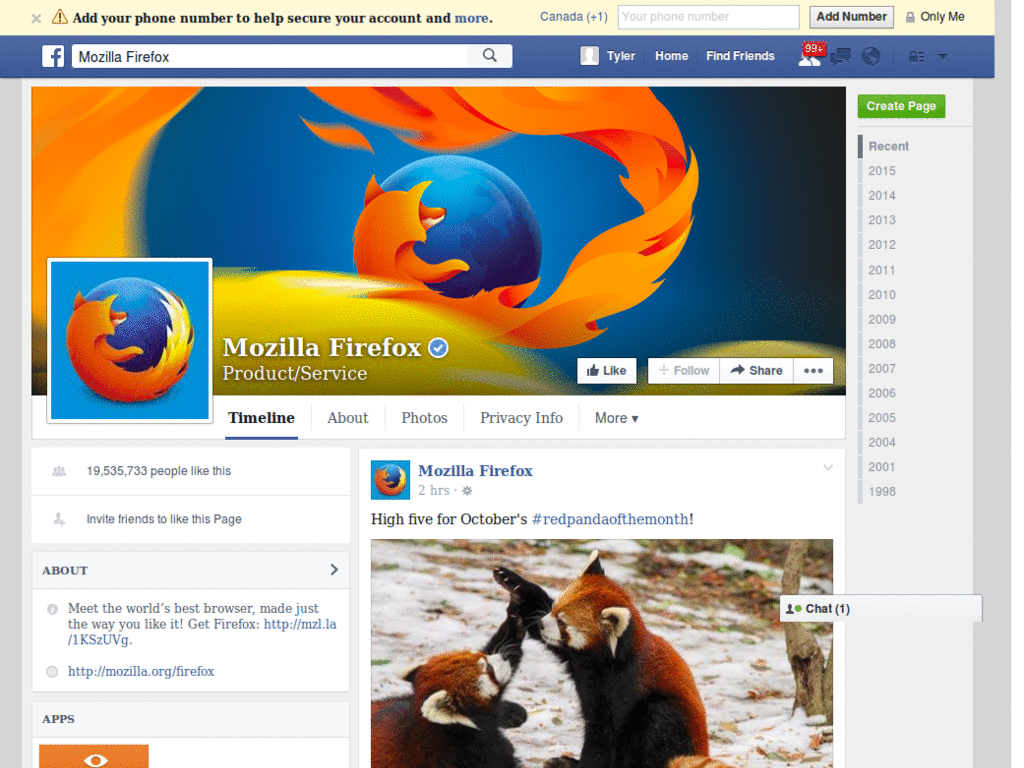Click the Product/Service category text

[295, 373]
